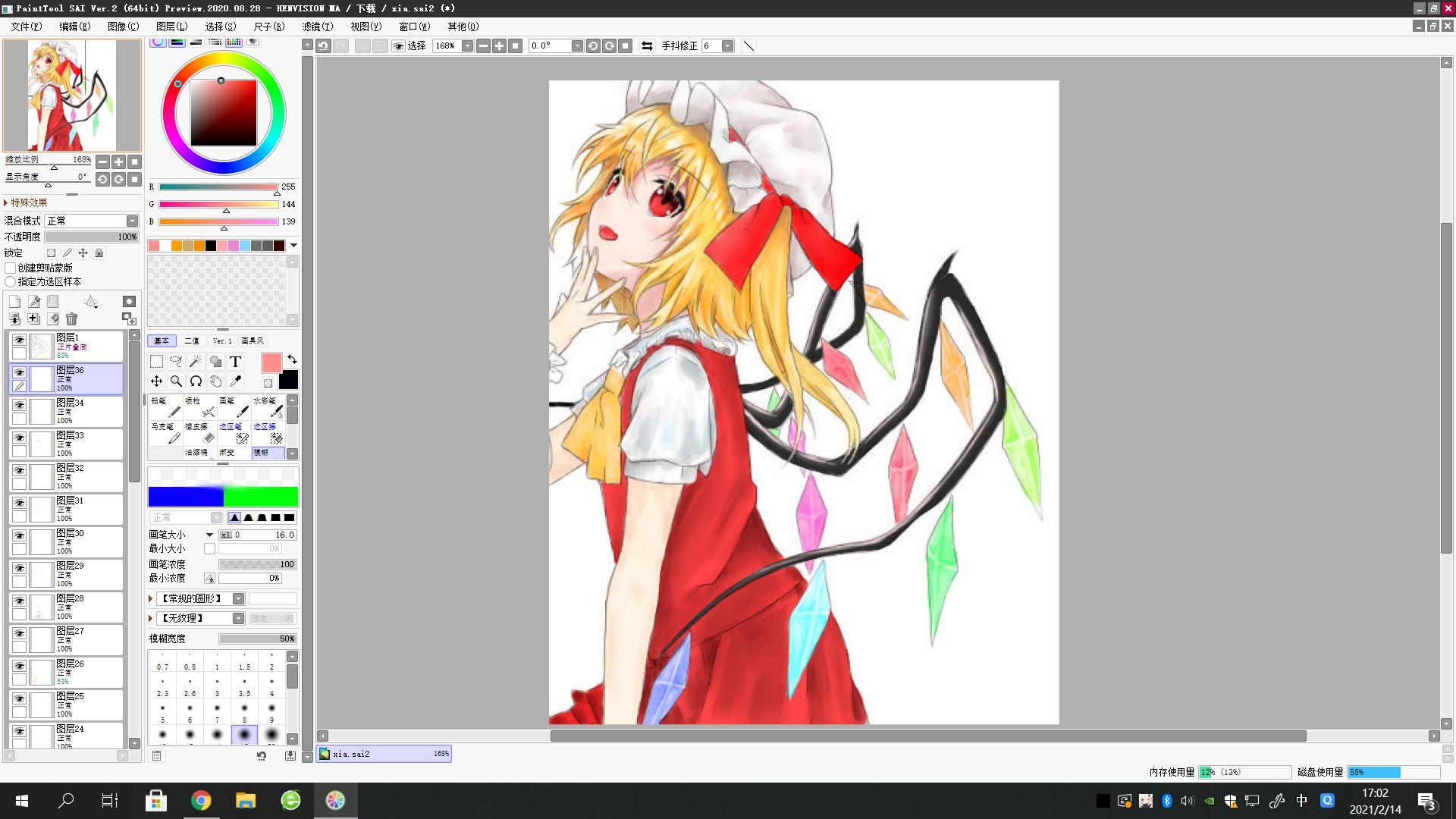Open the 文件 menu

27,27
